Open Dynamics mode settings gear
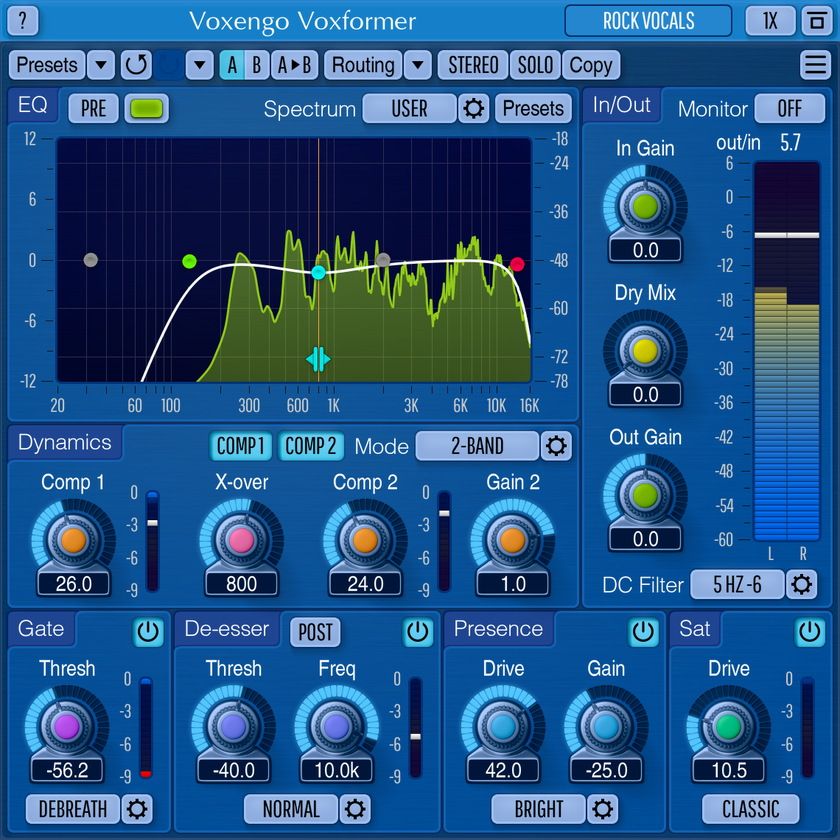The image size is (840, 840). 556,446
